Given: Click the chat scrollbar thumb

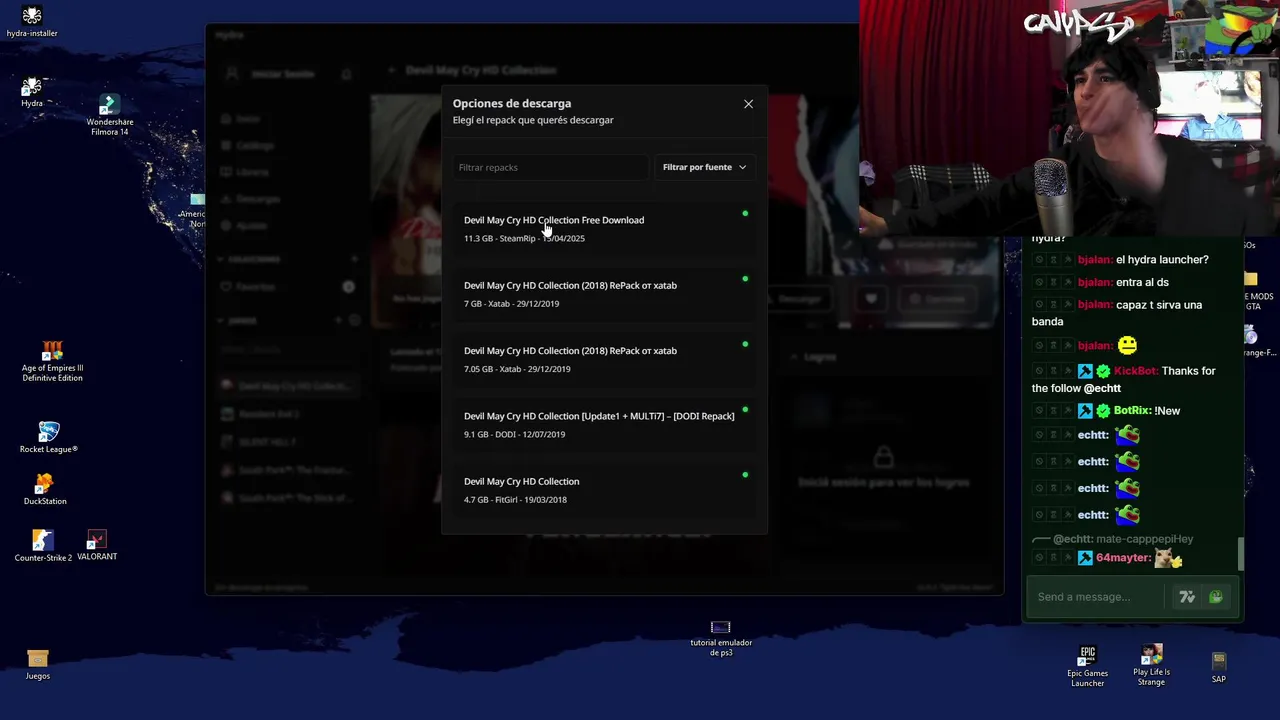Looking at the screenshot, I should pos(1242,554).
